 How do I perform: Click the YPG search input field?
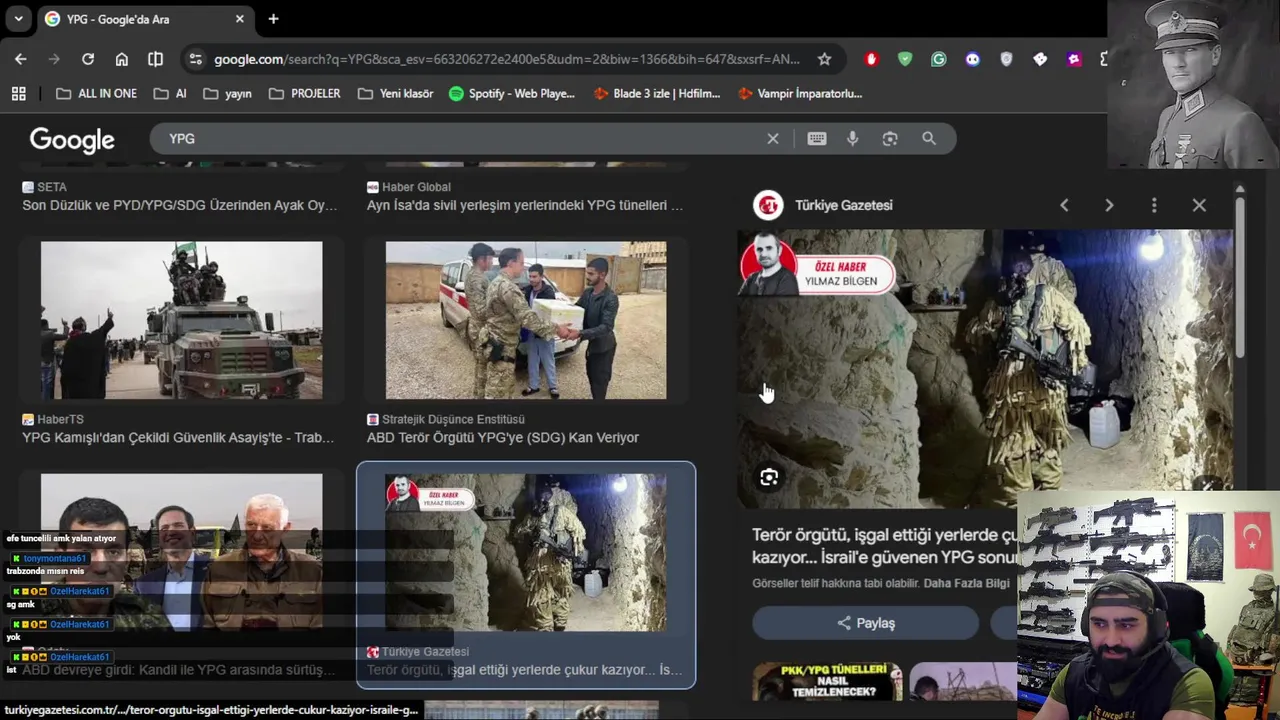pyautogui.click(x=460, y=139)
